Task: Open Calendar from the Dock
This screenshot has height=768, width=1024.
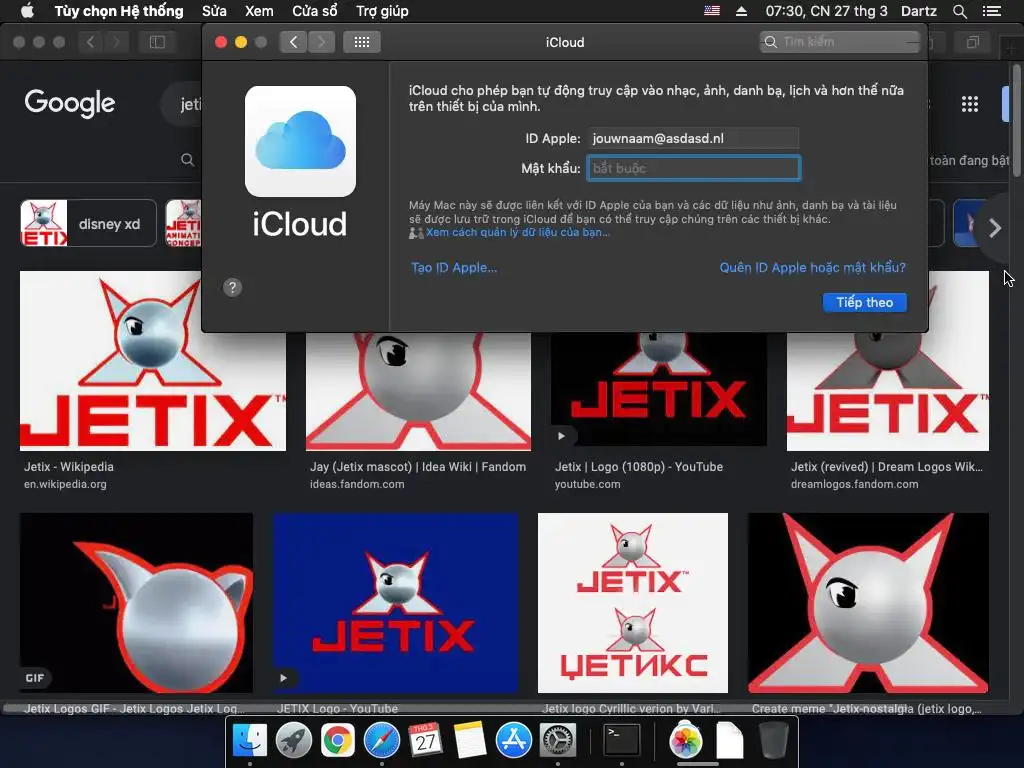Action: (425, 740)
